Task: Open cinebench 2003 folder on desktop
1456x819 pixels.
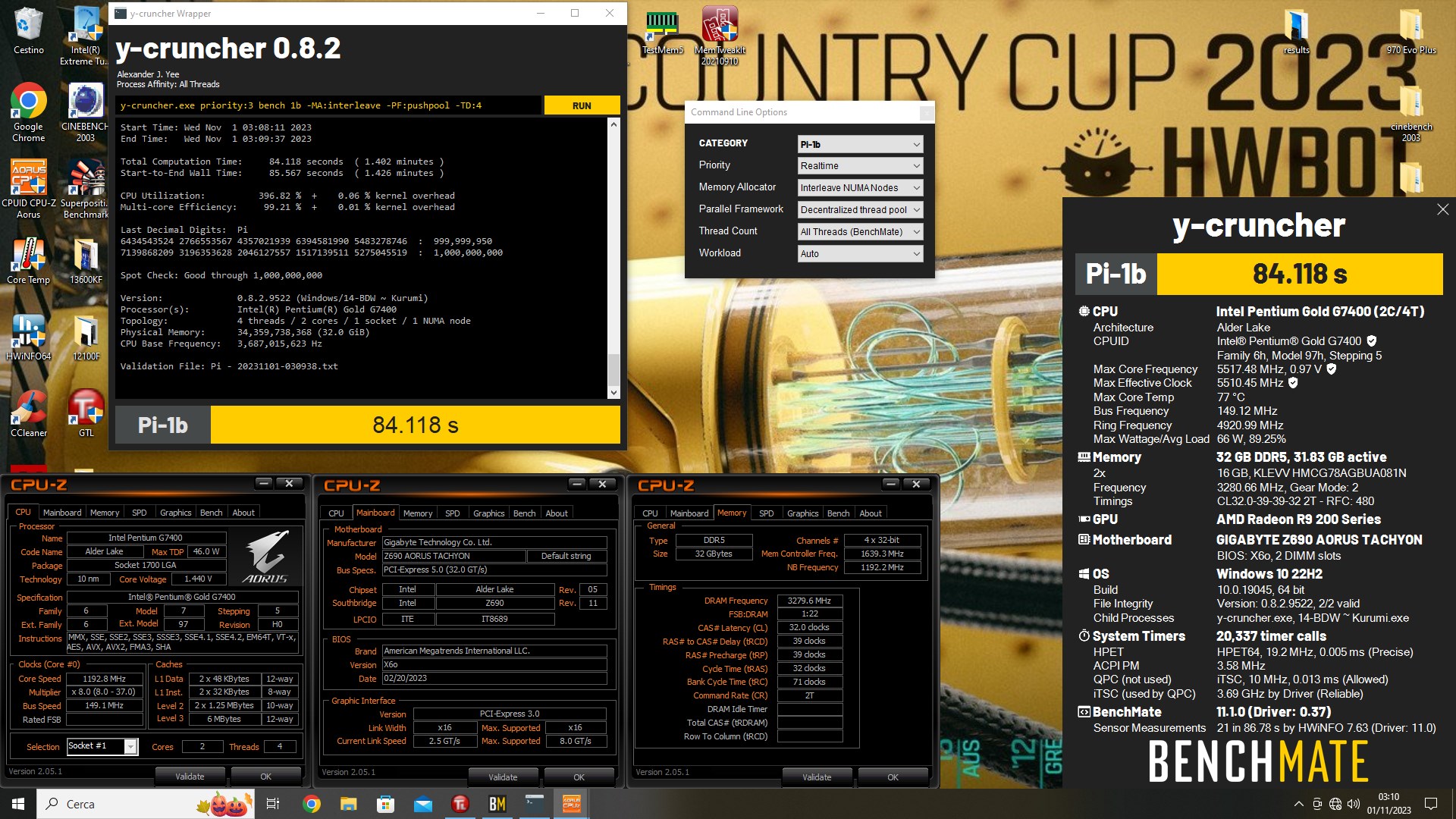Action: pos(1410,114)
